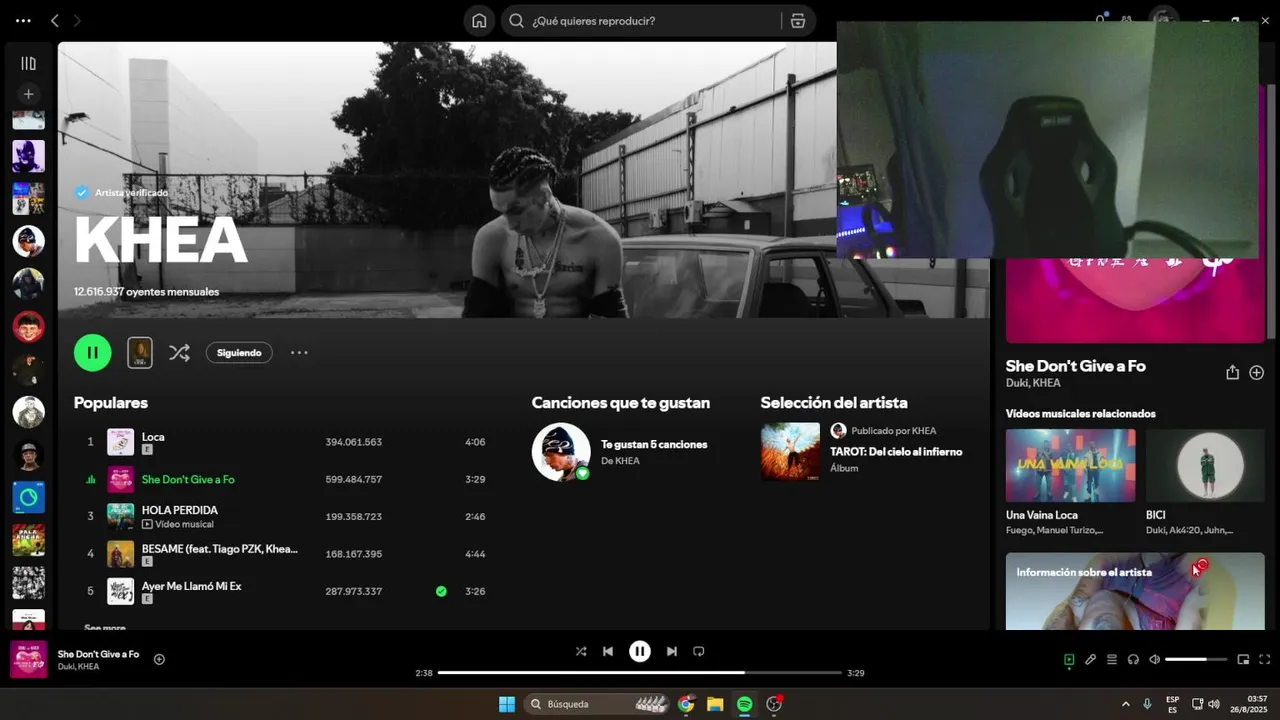Open TAROT: Del cielo al infierno album
The width and height of the screenshot is (1280, 720).
[896, 452]
